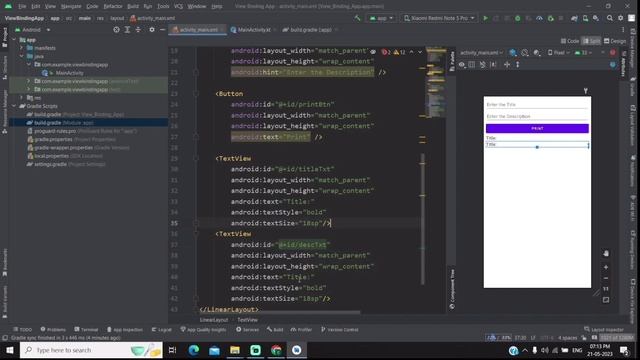Open the app run configuration dropdown
640x360 pixels.
coord(381,18)
